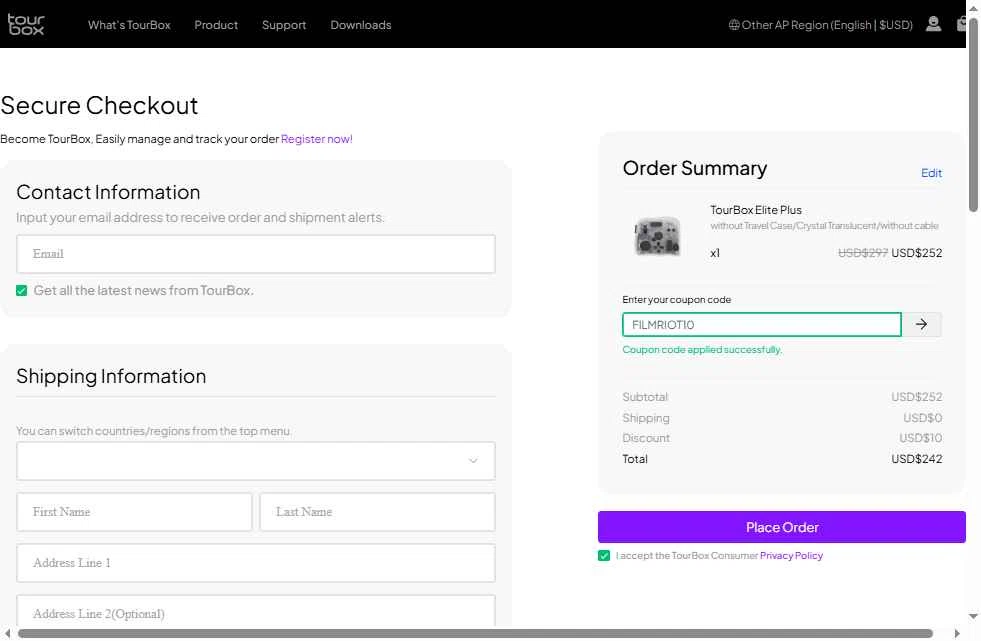Switch region from Other AP Region selector

[x=820, y=25]
